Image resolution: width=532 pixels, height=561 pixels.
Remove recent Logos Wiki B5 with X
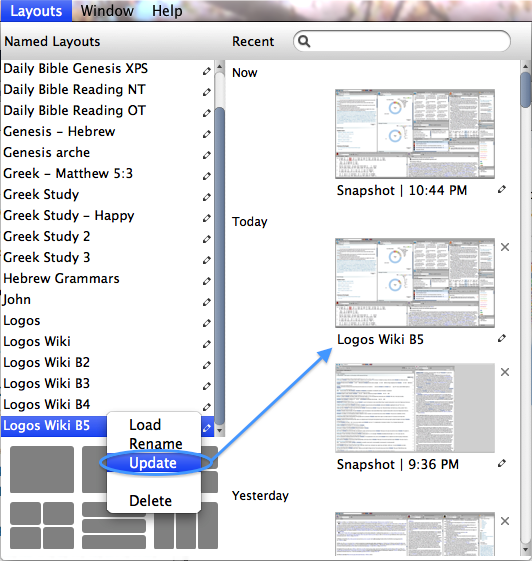[x=505, y=247]
